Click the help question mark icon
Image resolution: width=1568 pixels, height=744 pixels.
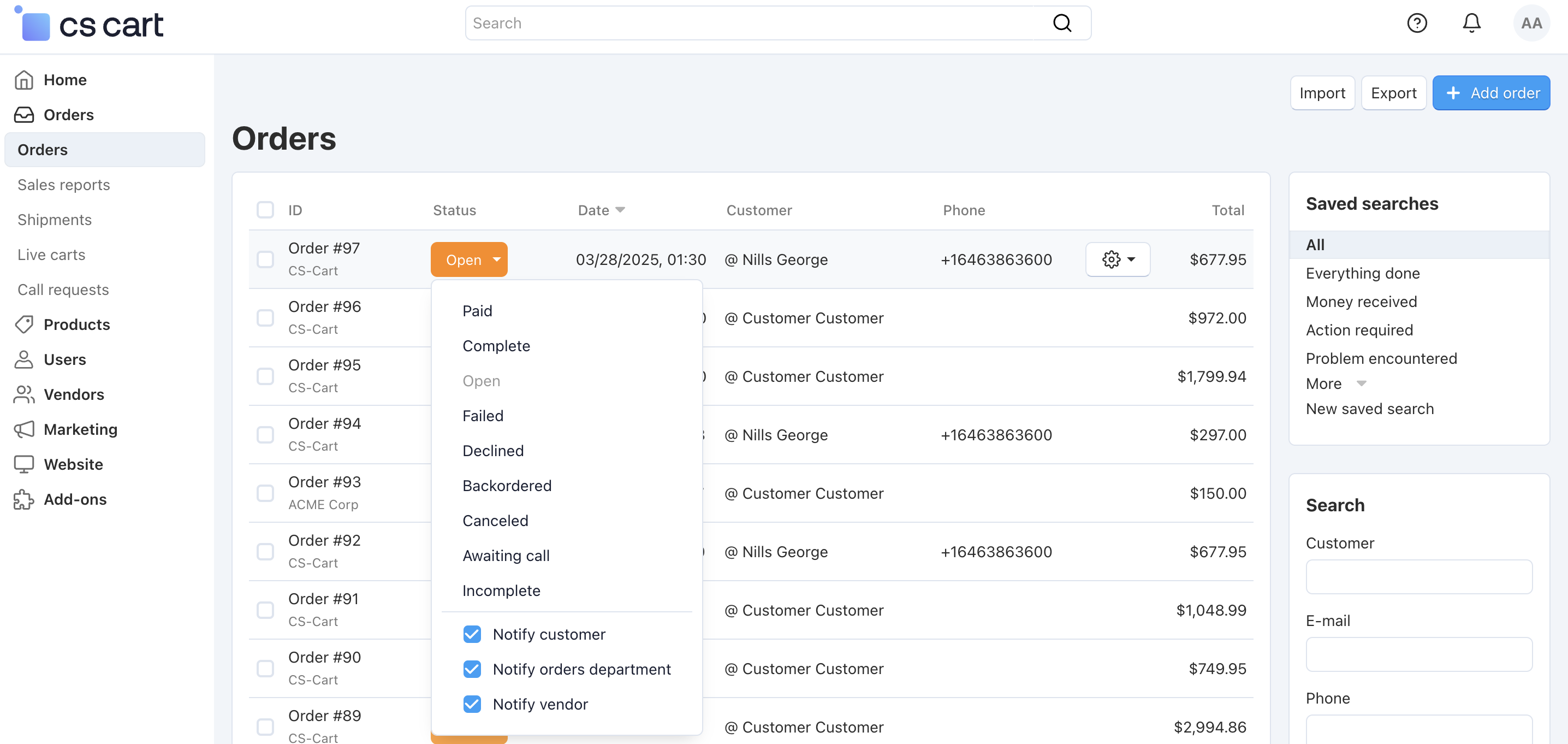point(1417,23)
